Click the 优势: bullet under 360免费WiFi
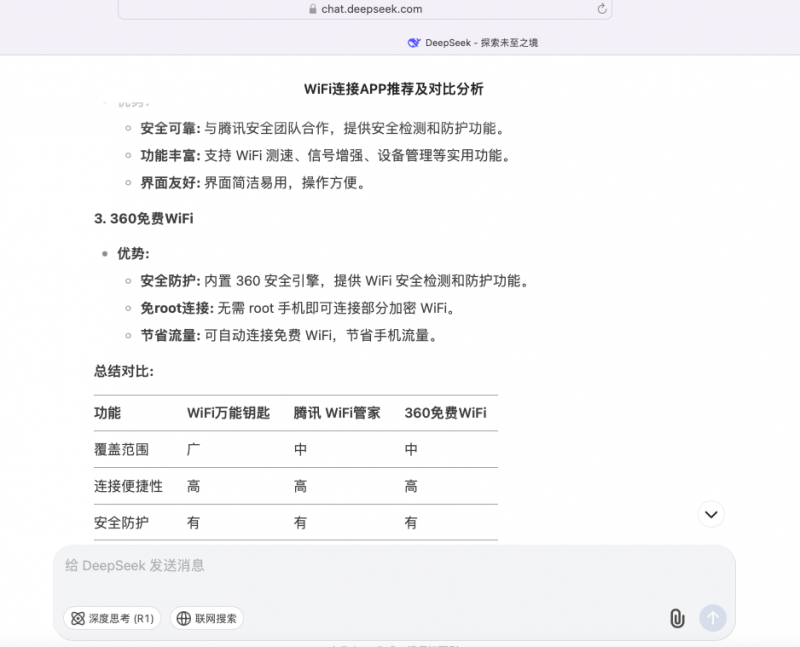800x647 pixels. point(133,254)
